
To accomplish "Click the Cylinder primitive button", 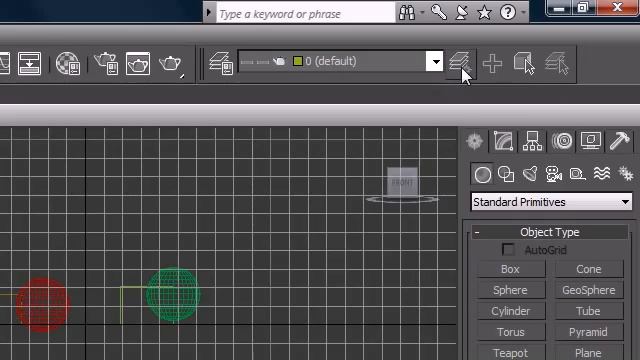I will (x=510, y=311).
